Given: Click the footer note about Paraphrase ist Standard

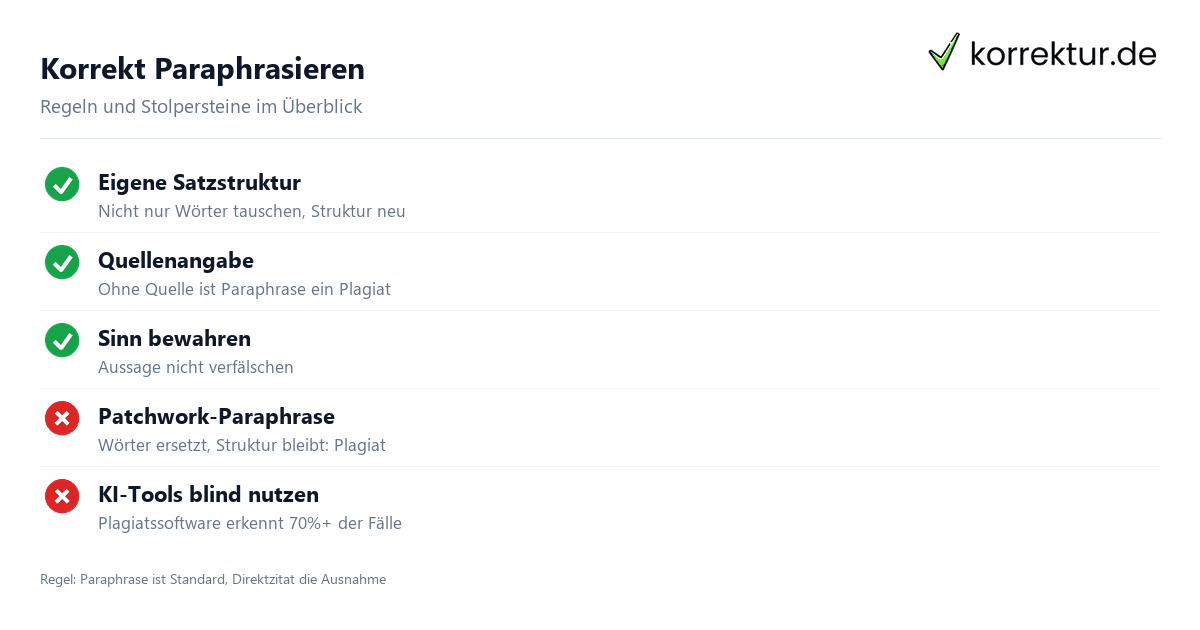Looking at the screenshot, I should click(213, 579).
